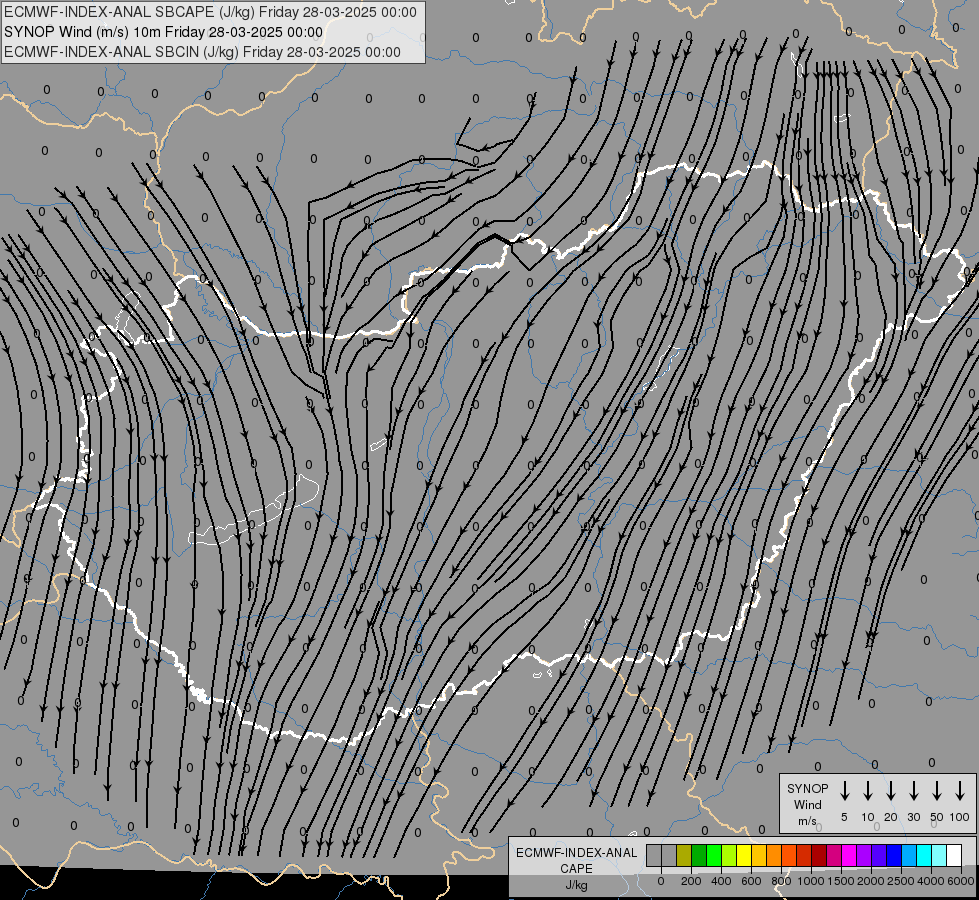Click the SBCAPE title line in header
This screenshot has height=900, width=979.
click(x=210, y=12)
